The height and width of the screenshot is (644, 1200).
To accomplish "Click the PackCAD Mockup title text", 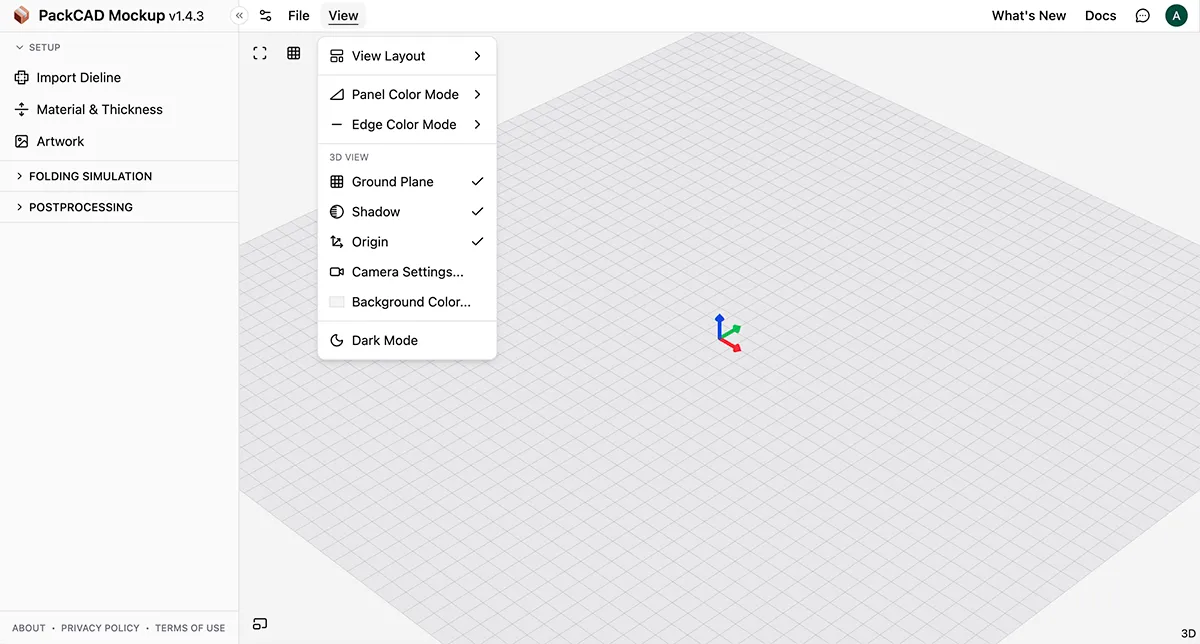I will tap(101, 16).
